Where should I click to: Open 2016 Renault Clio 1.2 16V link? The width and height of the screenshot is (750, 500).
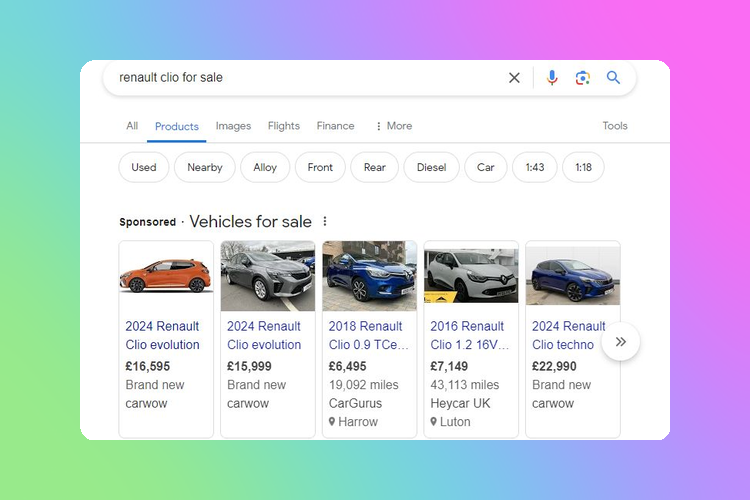(x=470, y=335)
